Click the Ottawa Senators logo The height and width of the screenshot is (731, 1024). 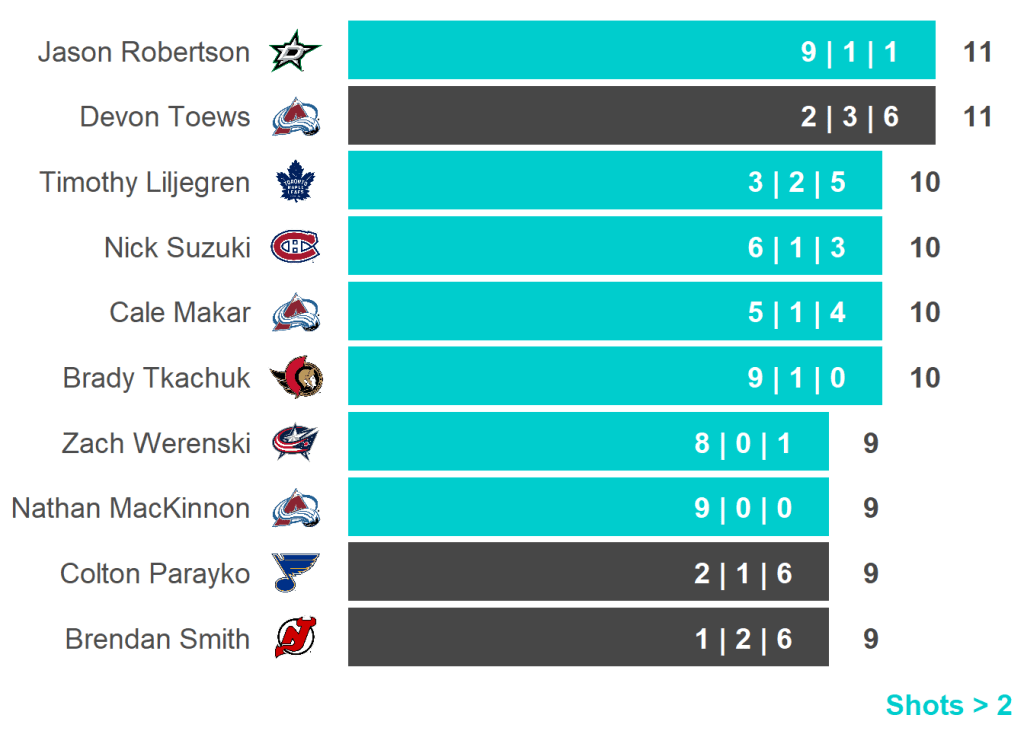(296, 378)
